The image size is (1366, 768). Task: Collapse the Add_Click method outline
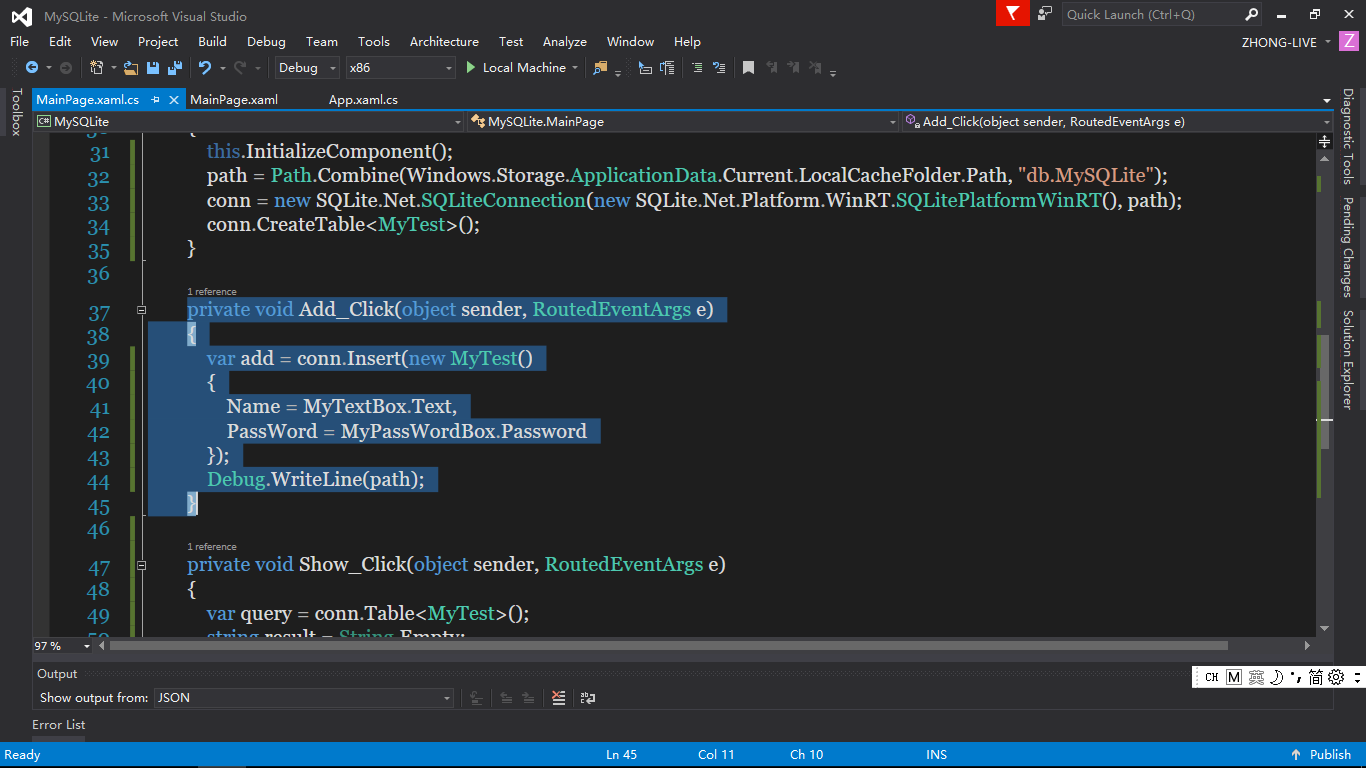pyautogui.click(x=141, y=311)
